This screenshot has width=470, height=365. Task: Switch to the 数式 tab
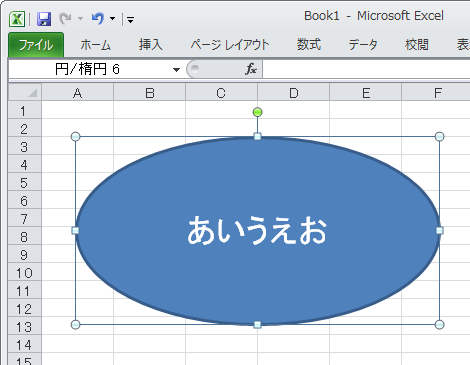coord(309,45)
